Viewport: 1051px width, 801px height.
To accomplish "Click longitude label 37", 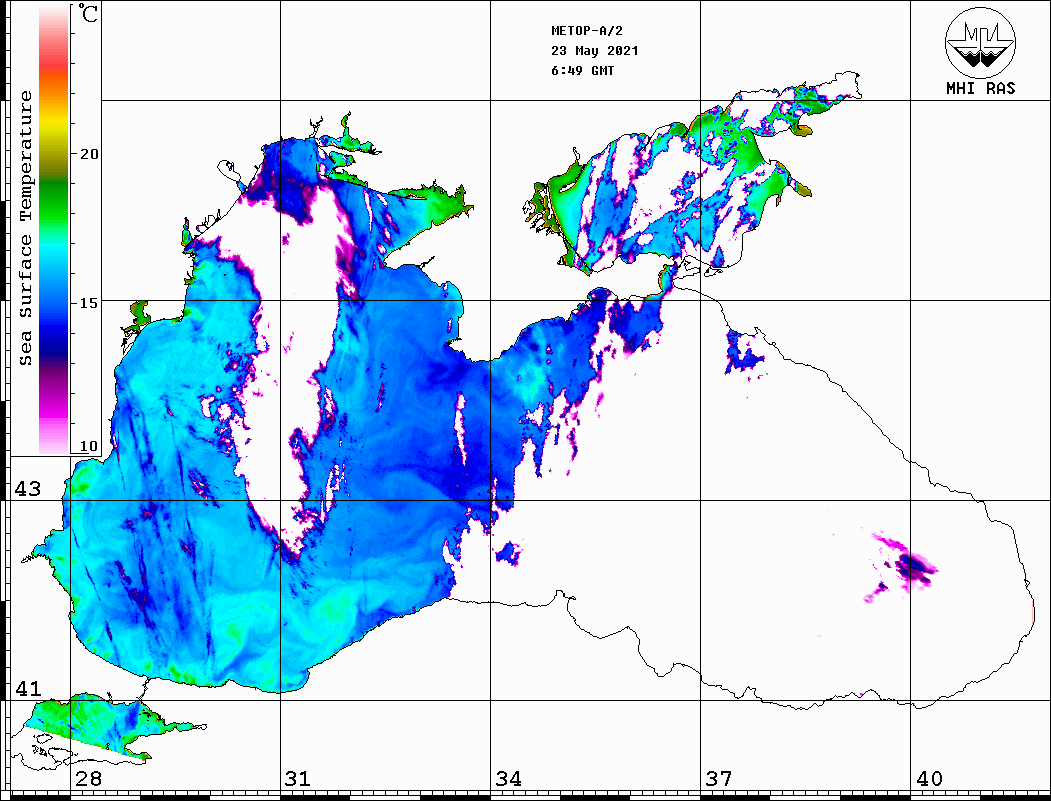I will click(719, 779).
